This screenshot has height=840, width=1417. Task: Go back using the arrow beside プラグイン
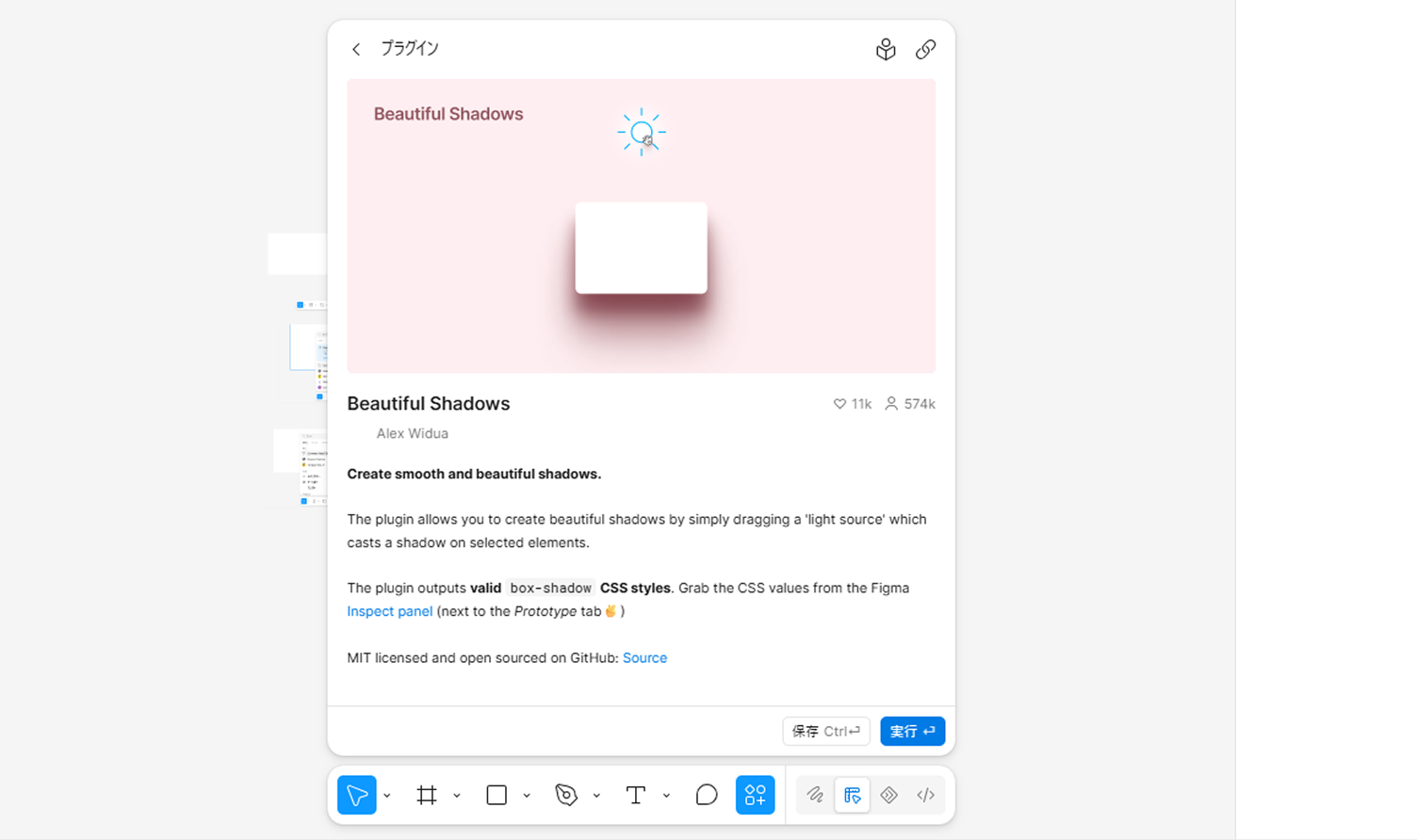(x=356, y=49)
